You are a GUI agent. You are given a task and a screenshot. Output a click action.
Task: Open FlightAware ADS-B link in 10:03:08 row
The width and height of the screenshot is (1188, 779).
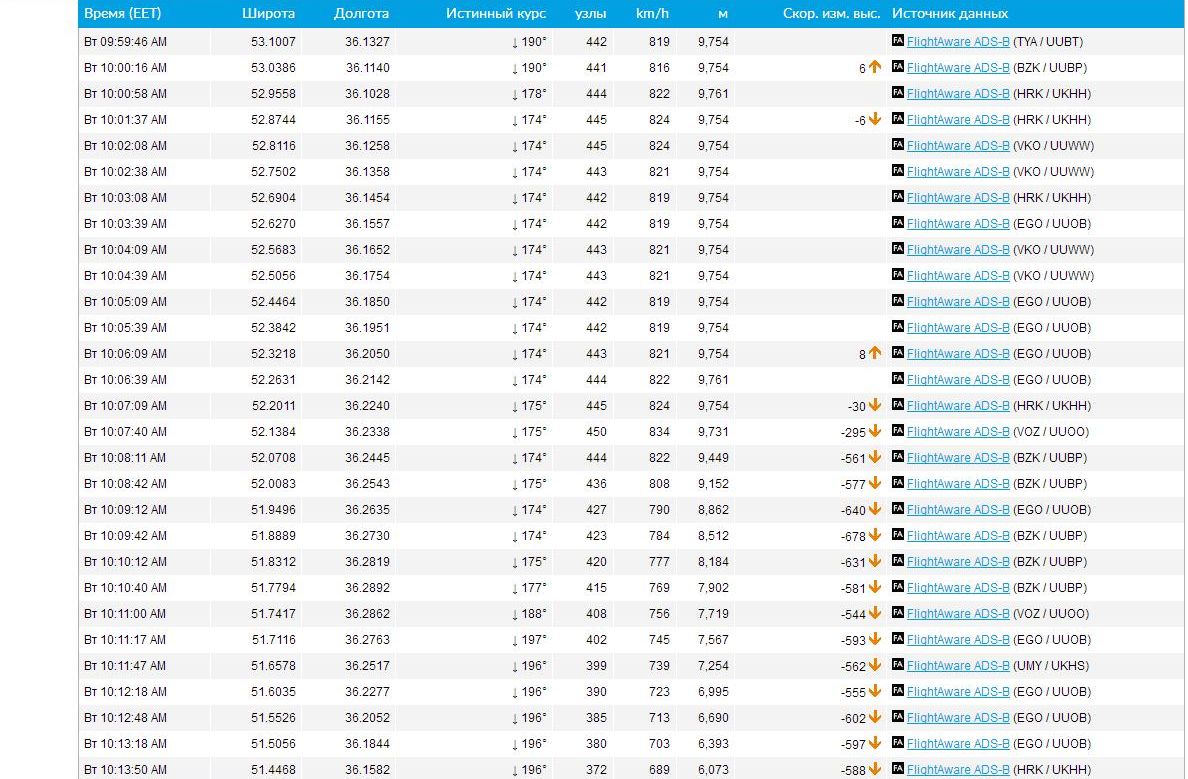958,198
